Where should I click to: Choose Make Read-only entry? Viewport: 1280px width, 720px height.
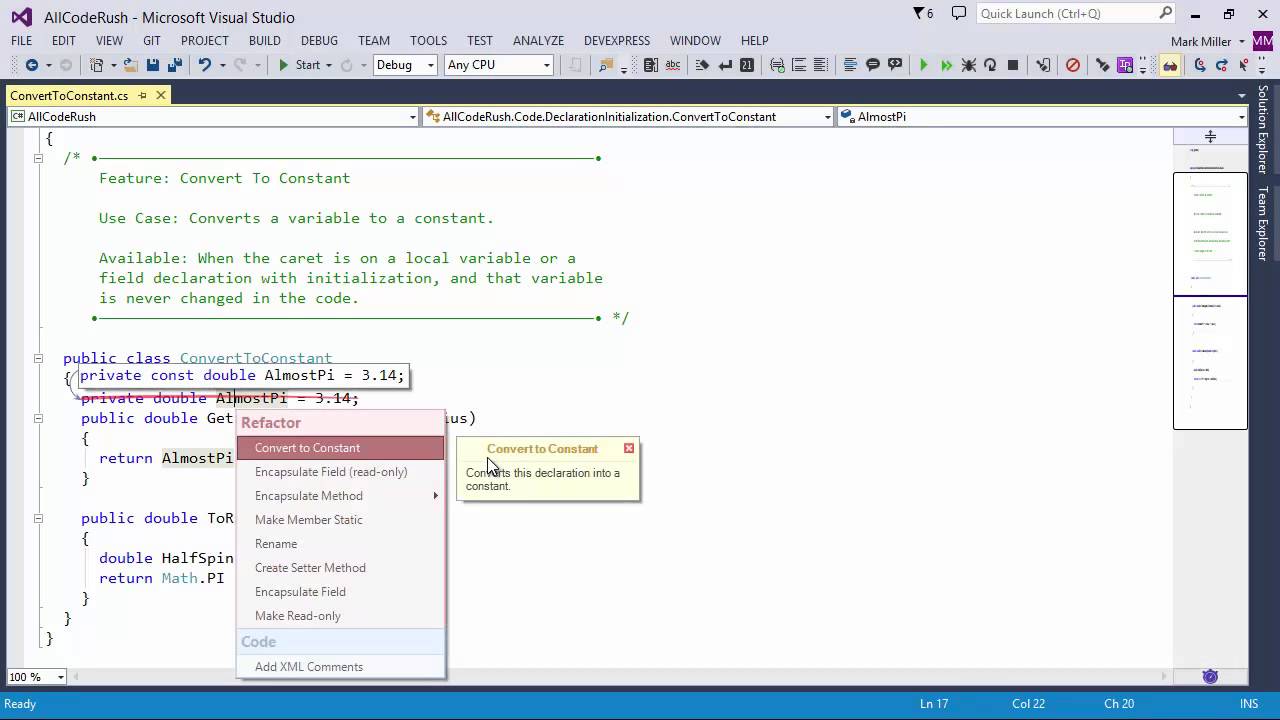(340, 616)
